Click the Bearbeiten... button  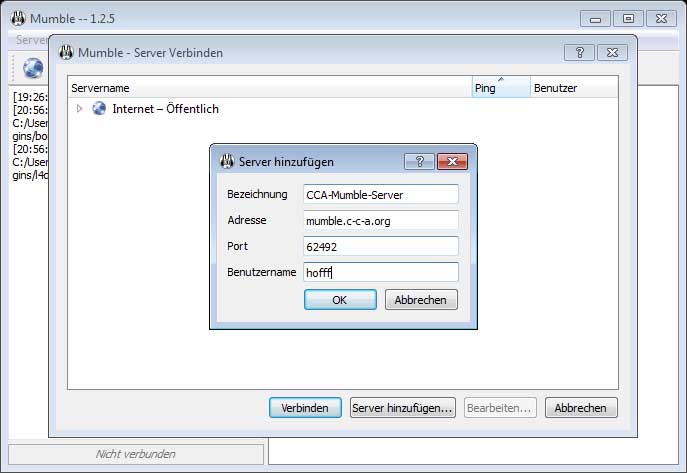tap(500, 408)
